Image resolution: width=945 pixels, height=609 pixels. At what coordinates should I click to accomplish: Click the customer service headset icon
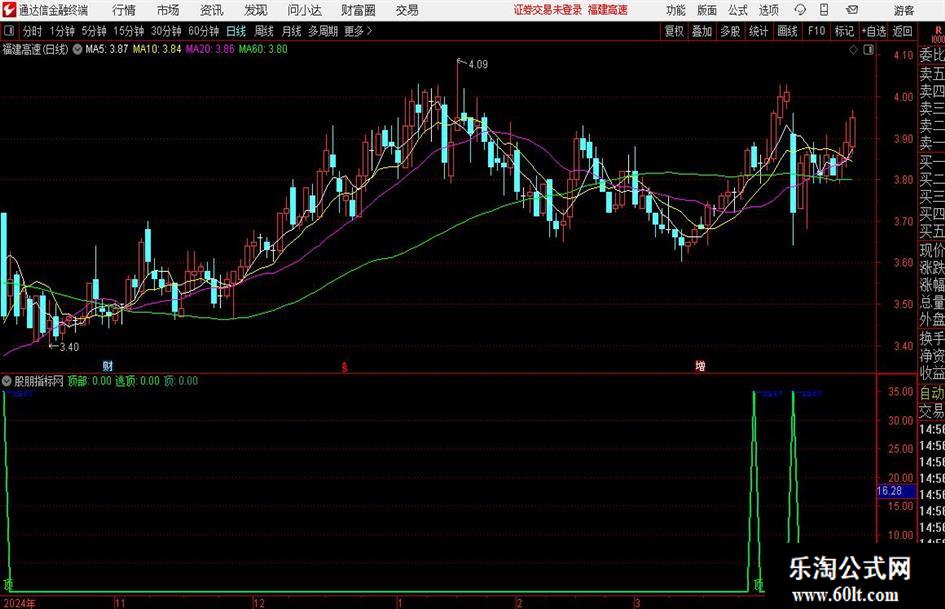[x=800, y=10]
